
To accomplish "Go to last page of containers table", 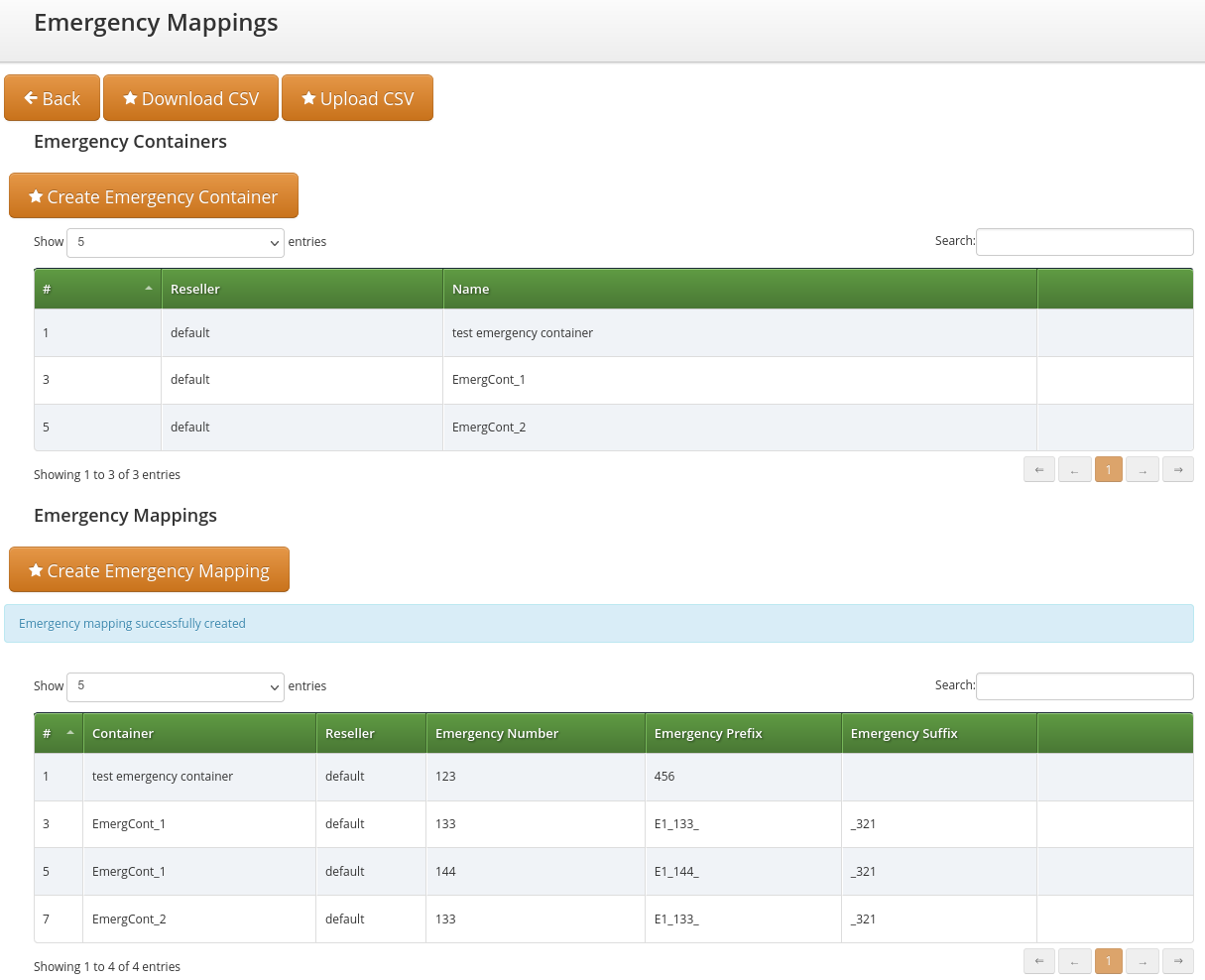I will pyautogui.click(x=1177, y=470).
